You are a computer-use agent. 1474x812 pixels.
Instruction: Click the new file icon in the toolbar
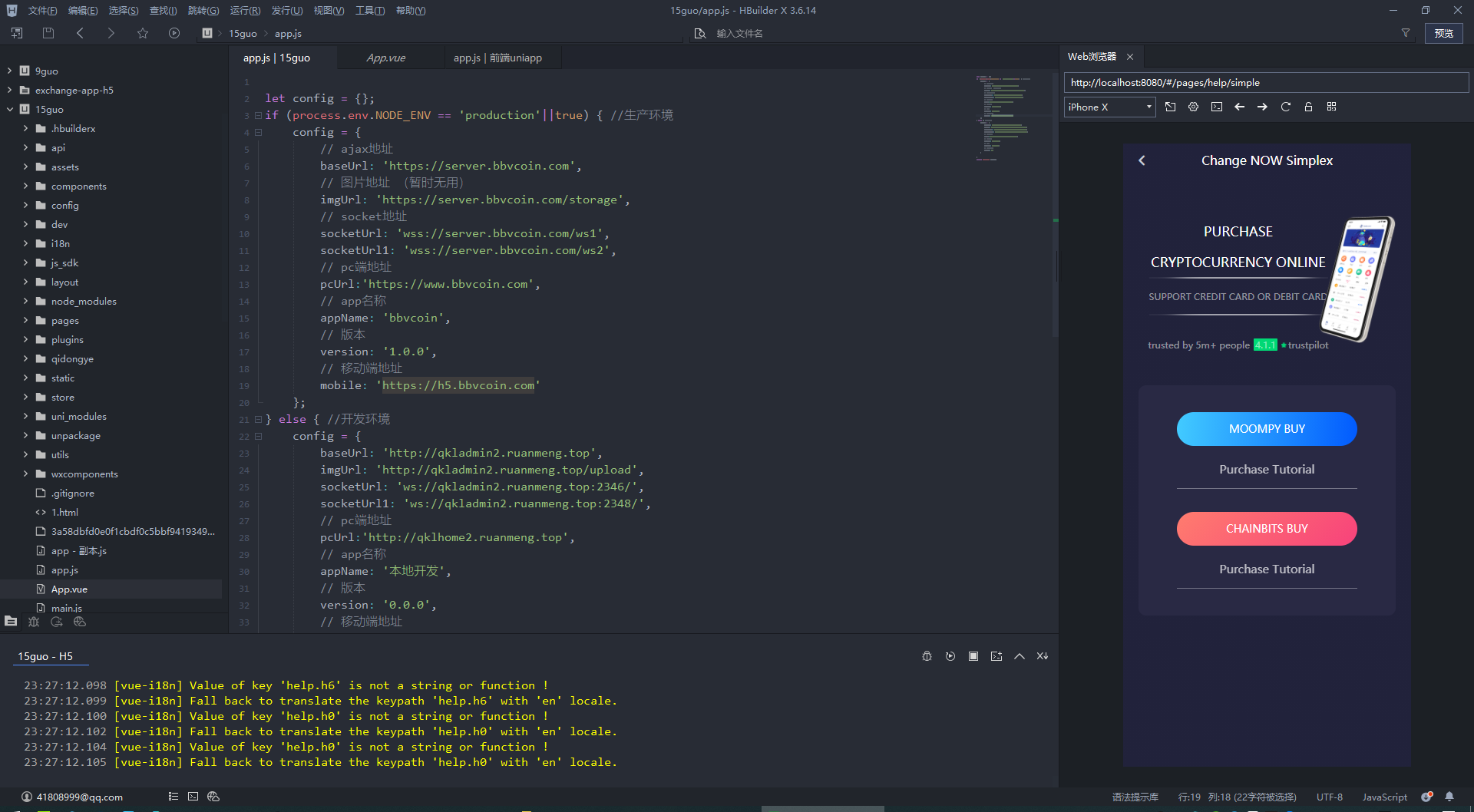pos(17,33)
